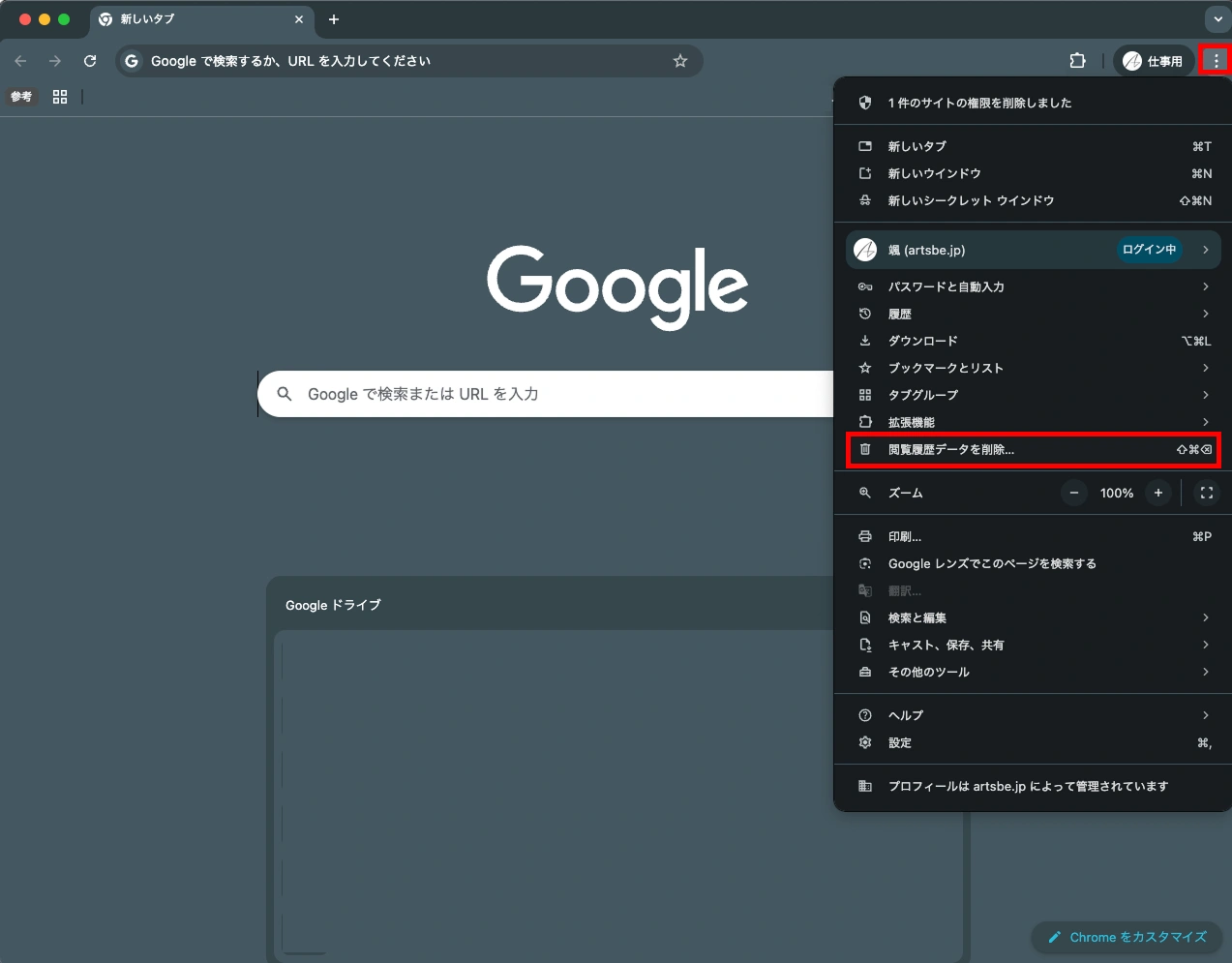Click the grid icon on the bookmarks bar
This screenshot has width=1232, height=963.
(x=59, y=96)
